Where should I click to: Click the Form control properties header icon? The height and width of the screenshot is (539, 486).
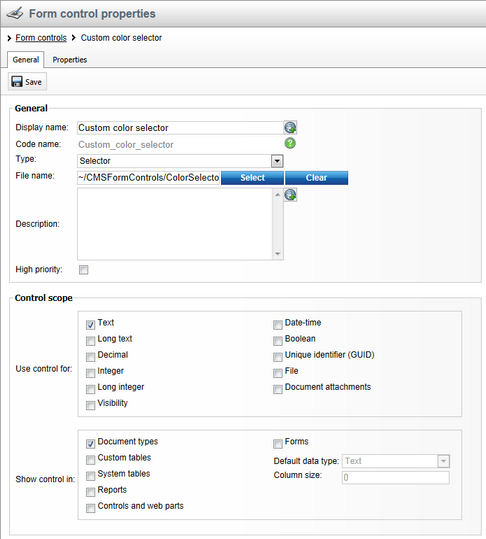pyautogui.click(x=15, y=13)
